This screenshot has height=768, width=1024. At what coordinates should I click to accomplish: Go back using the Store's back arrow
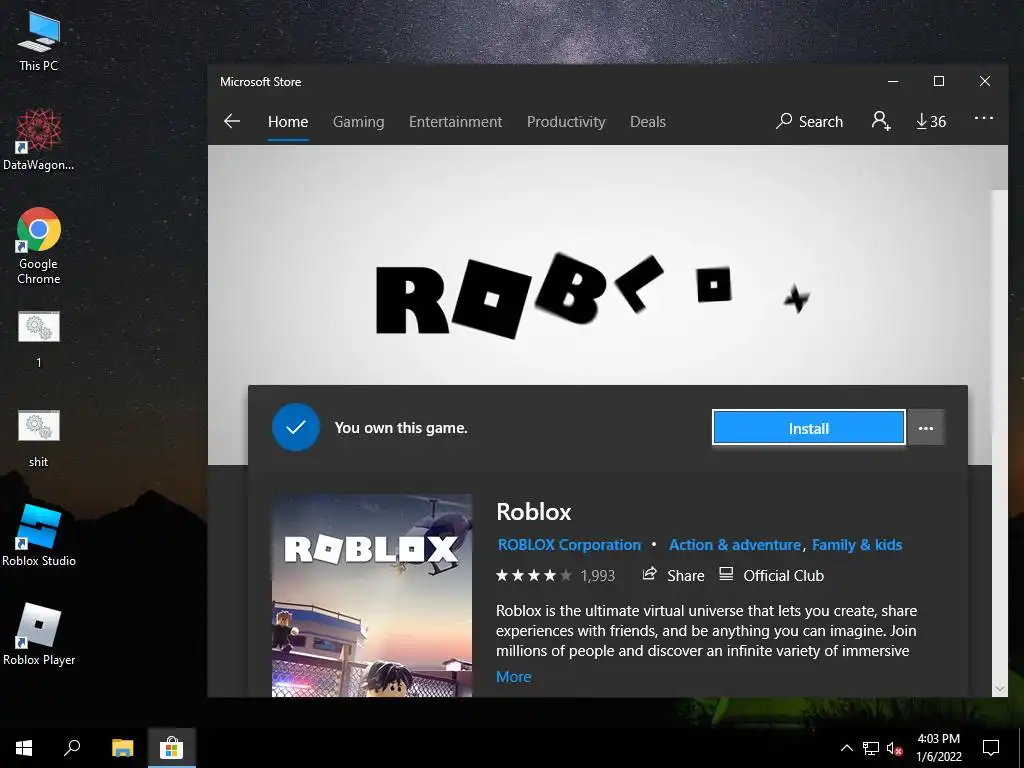(x=232, y=121)
